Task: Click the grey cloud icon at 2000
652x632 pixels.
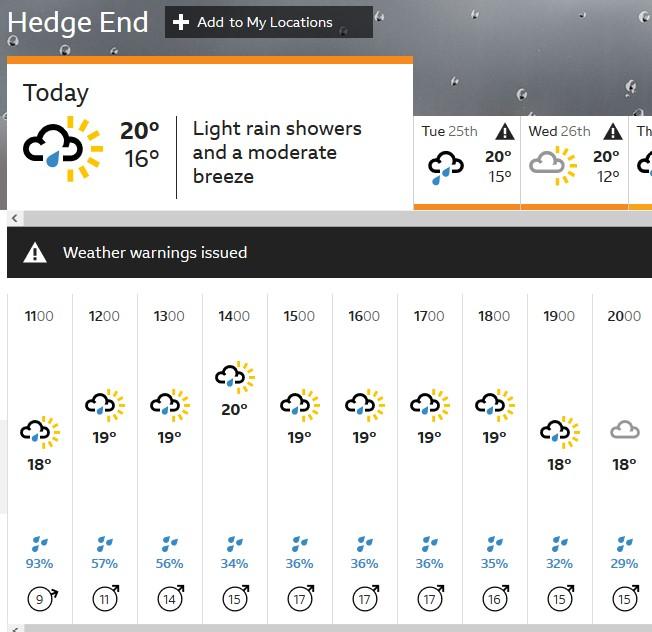Action: coord(625,430)
